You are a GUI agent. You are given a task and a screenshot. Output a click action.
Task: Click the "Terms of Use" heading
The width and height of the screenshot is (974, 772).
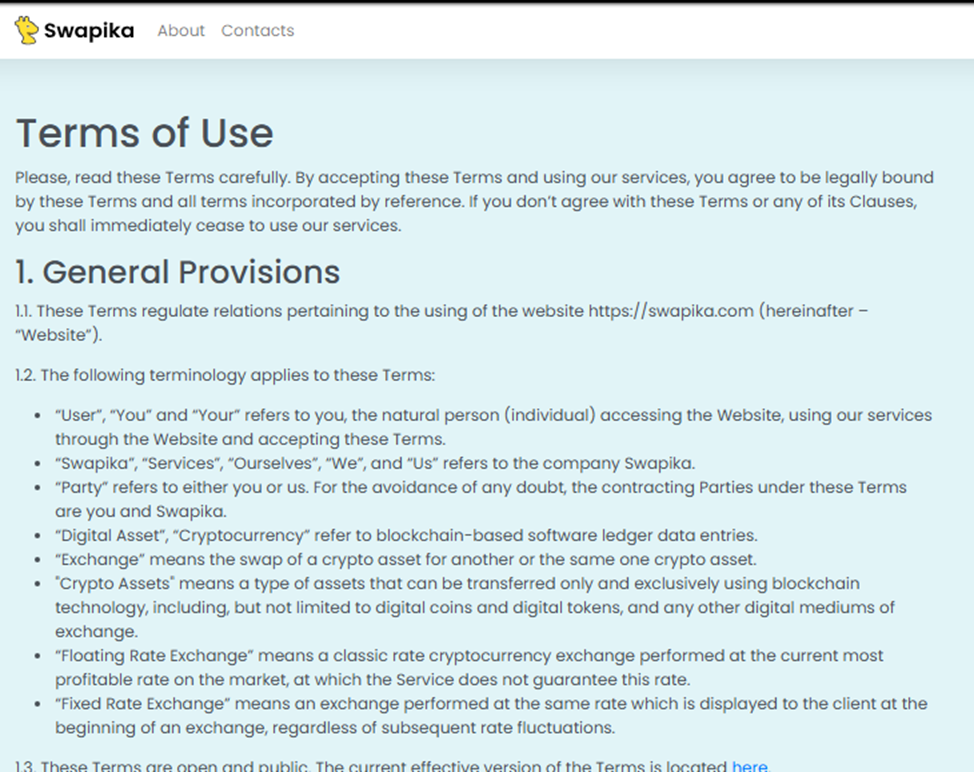coord(145,133)
